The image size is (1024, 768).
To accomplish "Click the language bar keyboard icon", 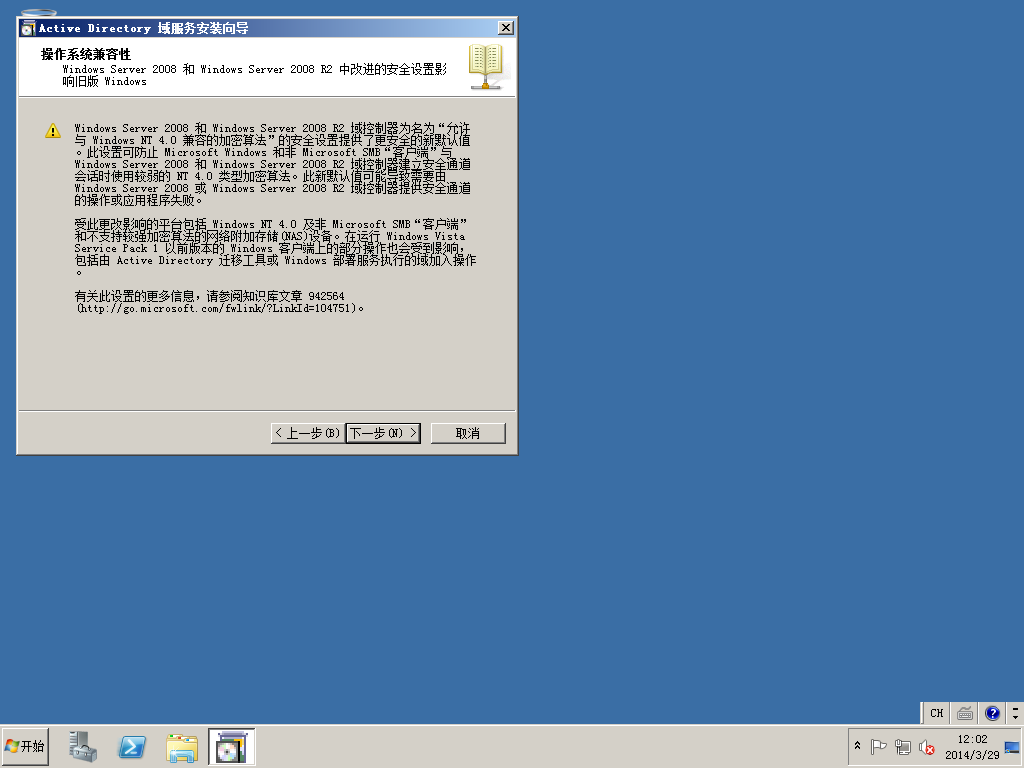I will click(965, 713).
